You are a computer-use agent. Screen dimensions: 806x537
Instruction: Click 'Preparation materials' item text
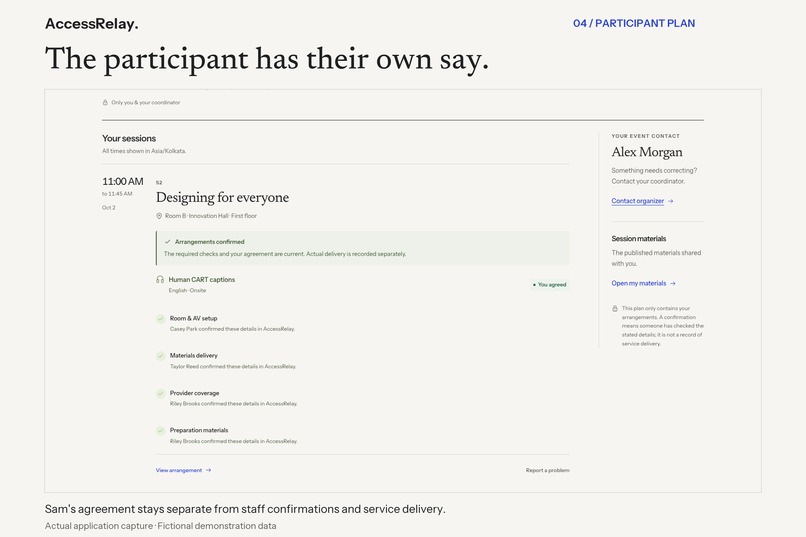tap(199, 430)
